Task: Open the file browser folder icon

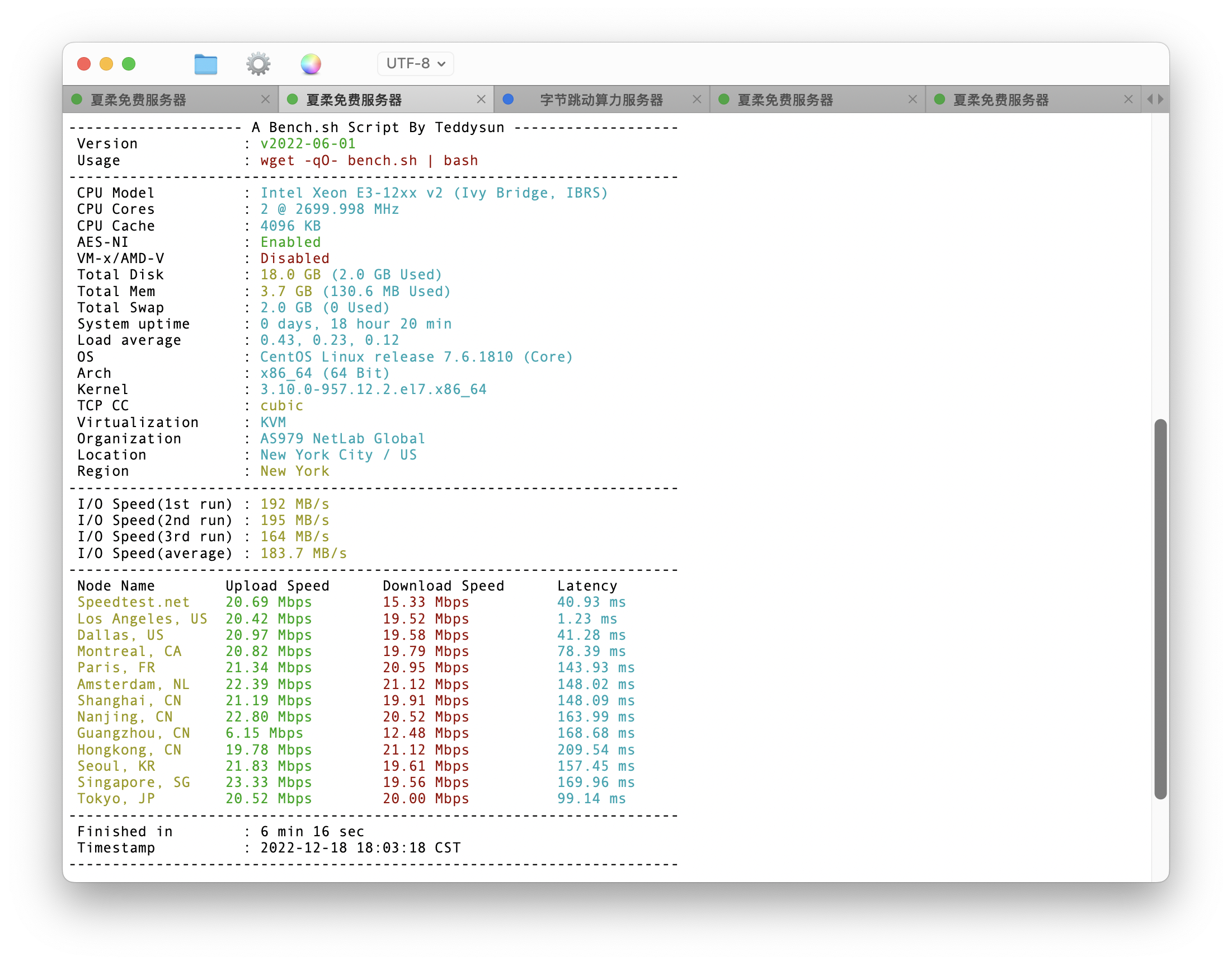Action: click(205, 64)
